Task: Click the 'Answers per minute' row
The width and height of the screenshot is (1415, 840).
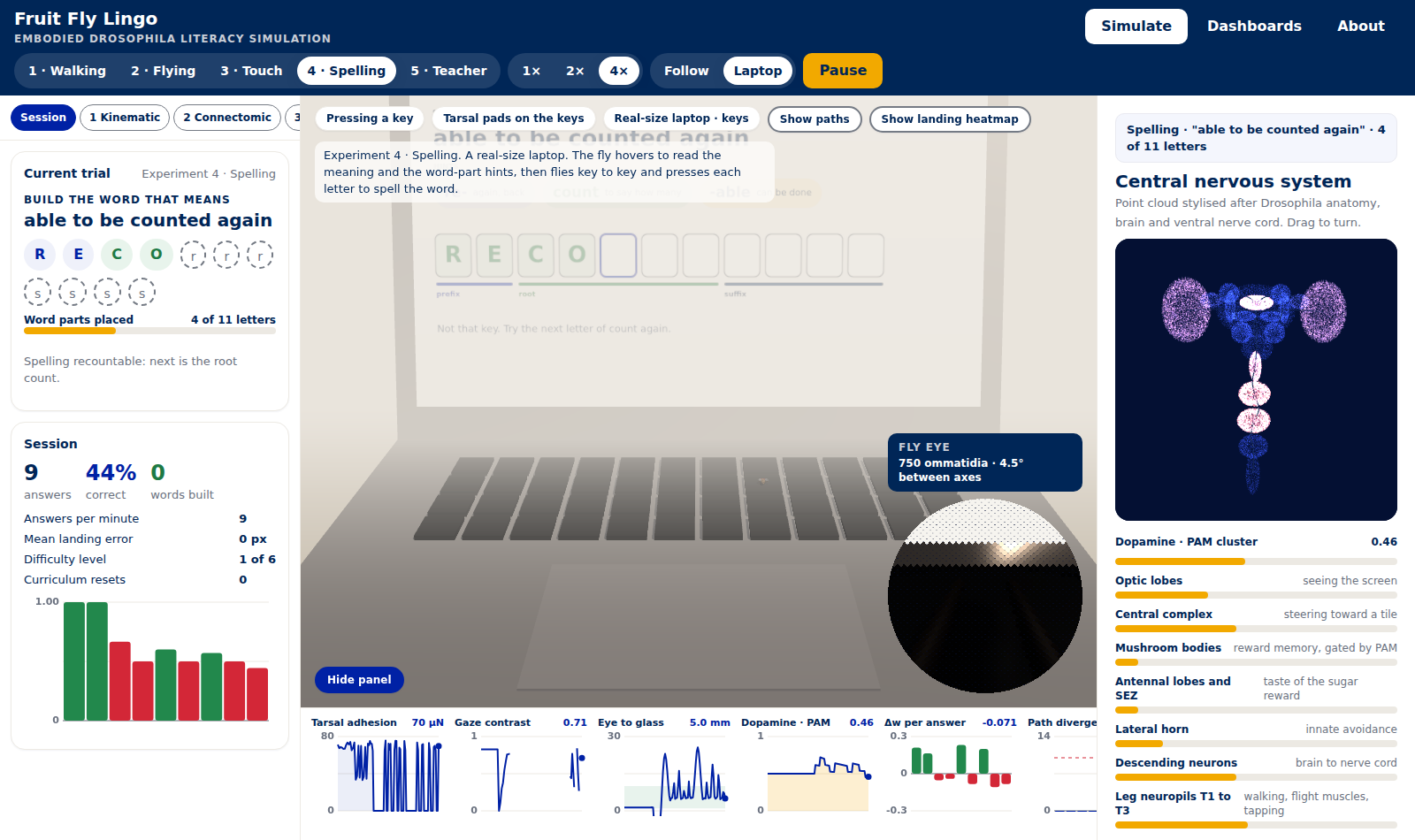Action: 149,519
